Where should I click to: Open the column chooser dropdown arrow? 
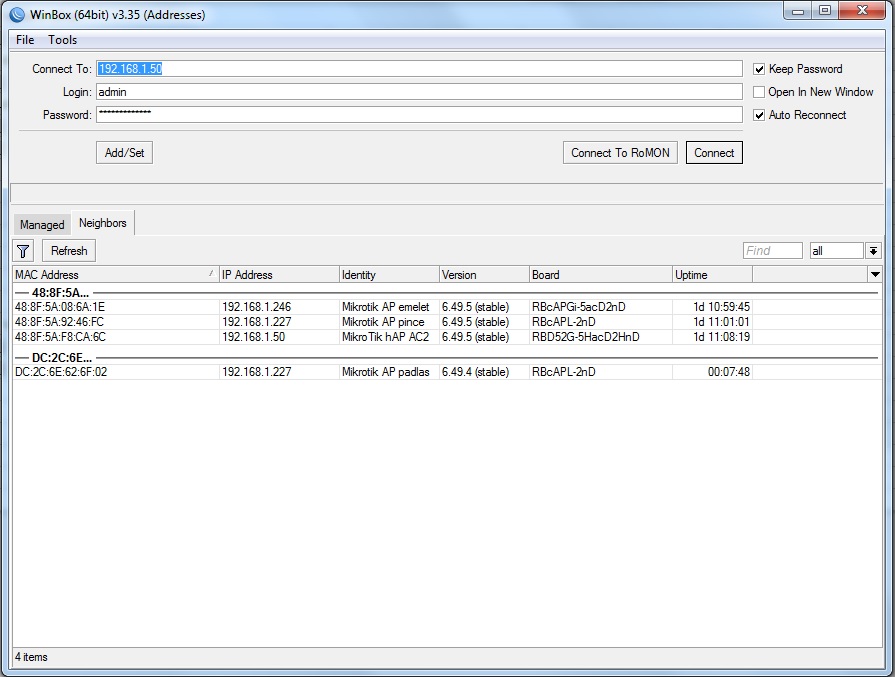874,275
